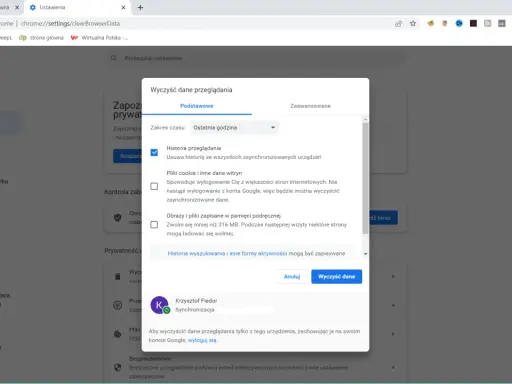Click the dialog scrollbar down arrow
This screenshot has width=512, height=384.
click(x=365, y=254)
